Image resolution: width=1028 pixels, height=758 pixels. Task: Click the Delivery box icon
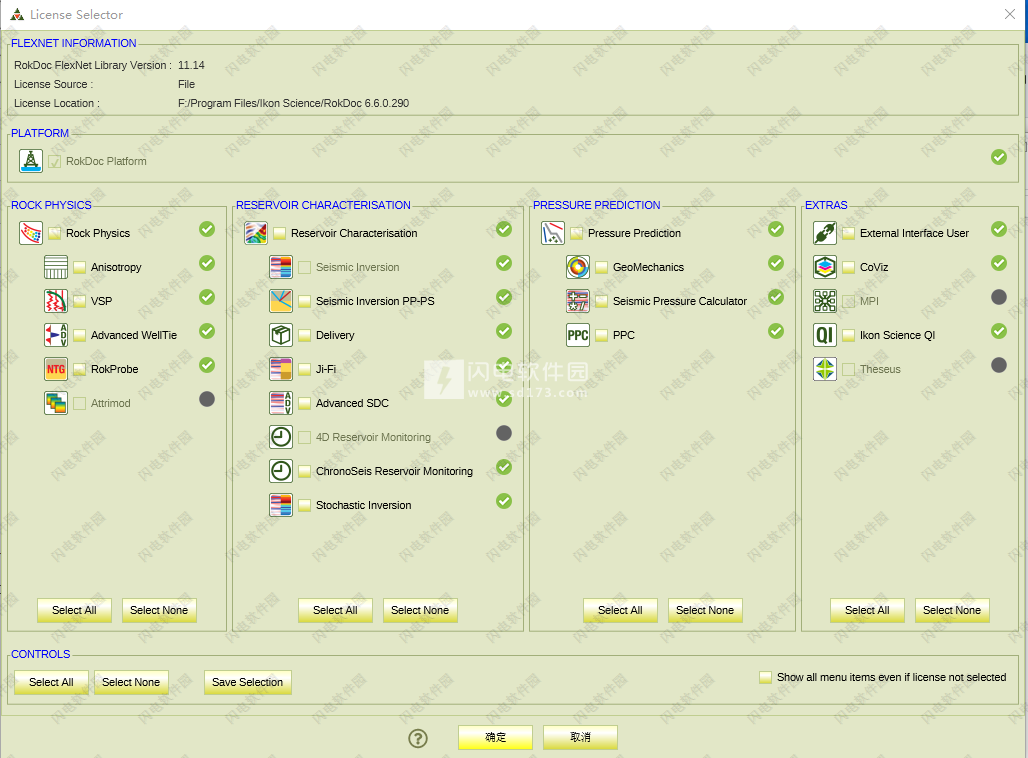tap(281, 335)
